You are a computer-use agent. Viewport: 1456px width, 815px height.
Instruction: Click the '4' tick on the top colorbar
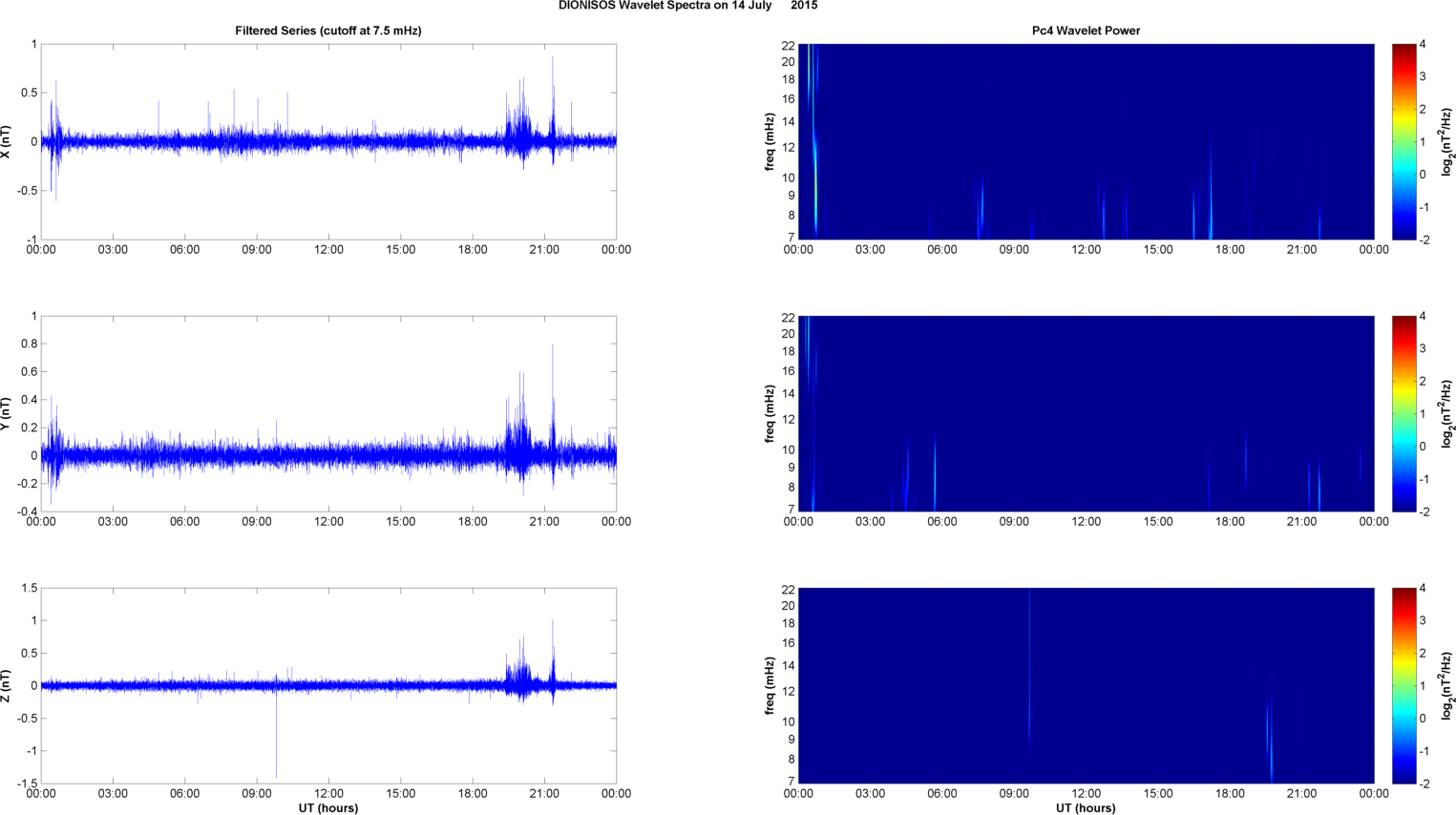1423,44
